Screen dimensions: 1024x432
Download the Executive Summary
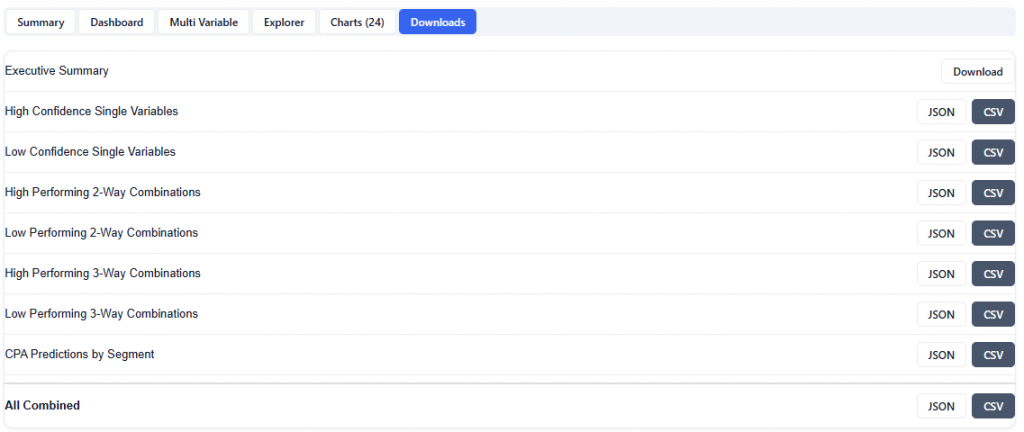(977, 72)
